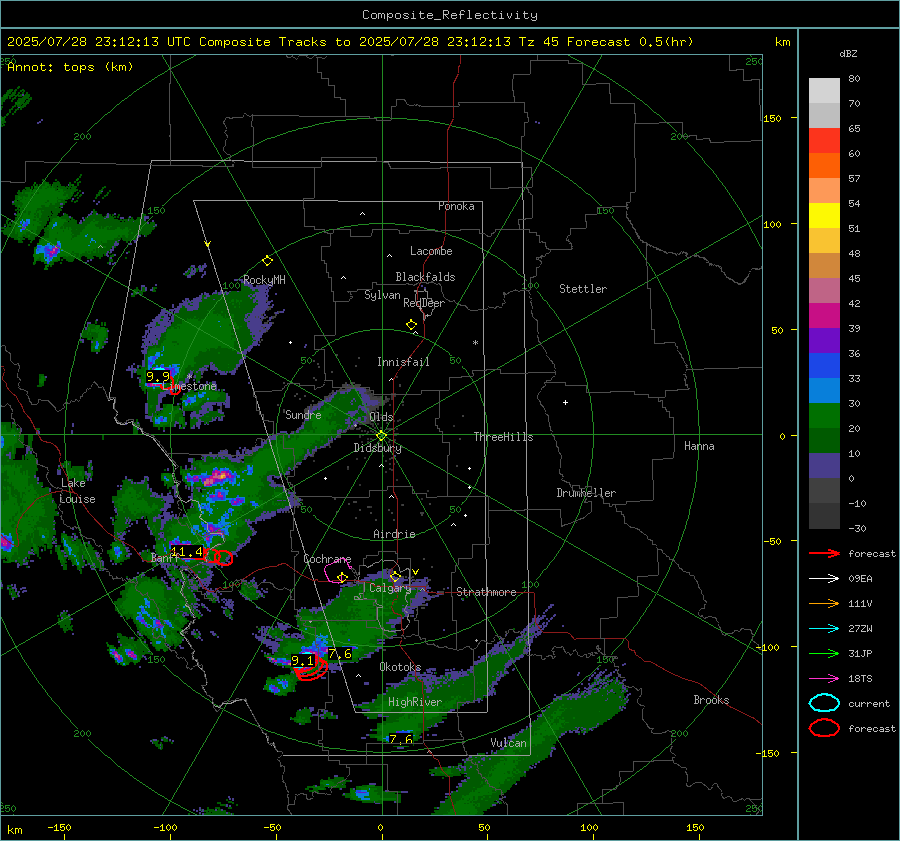Click the magenta 18TS arrow legend icon
Image resolution: width=900 pixels, height=841 pixels.
pyautogui.click(x=824, y=679)
